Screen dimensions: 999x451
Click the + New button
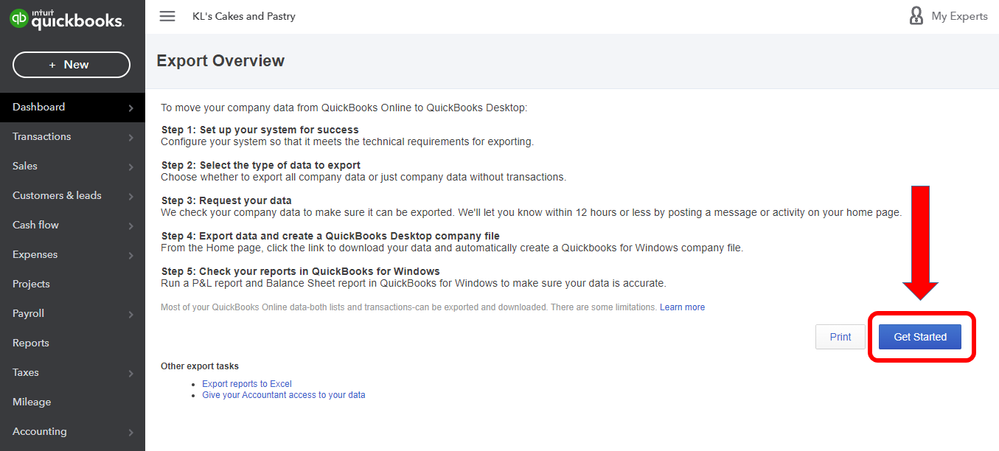click(x=71, y=64)
